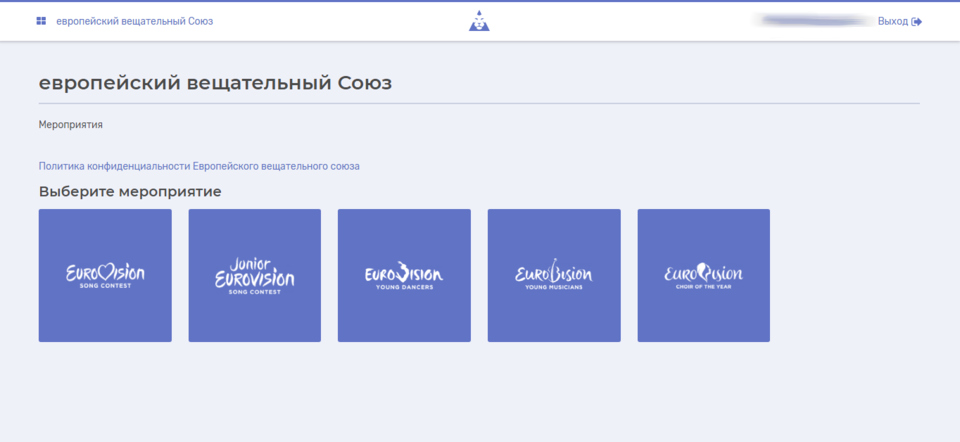960x442 pixels.
Task: Click the Мероприятия breadcrumb text
Action: pyautogui.click(x=70, y=125)
